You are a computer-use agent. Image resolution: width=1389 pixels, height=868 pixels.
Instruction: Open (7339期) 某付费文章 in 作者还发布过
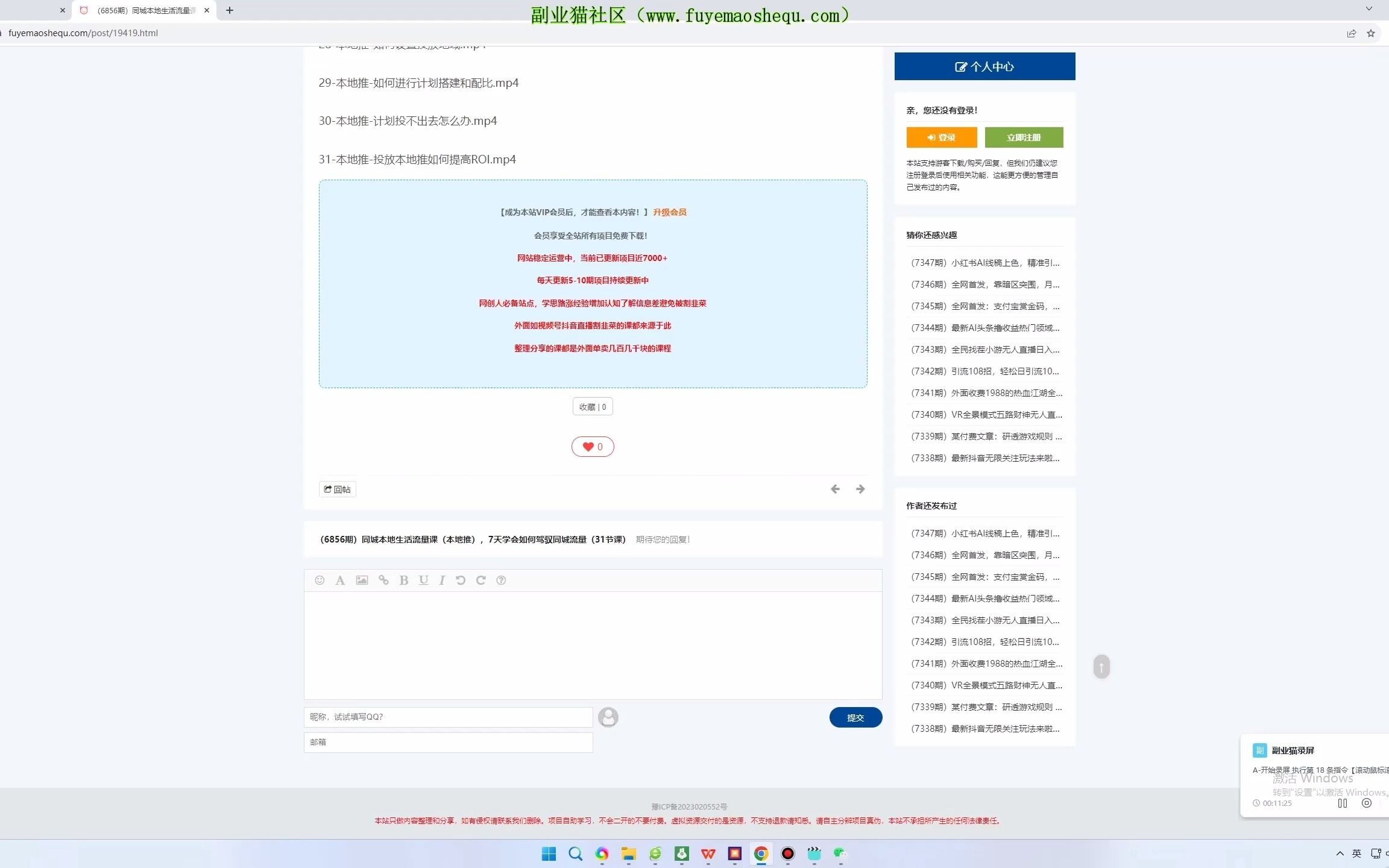point(986,707)
